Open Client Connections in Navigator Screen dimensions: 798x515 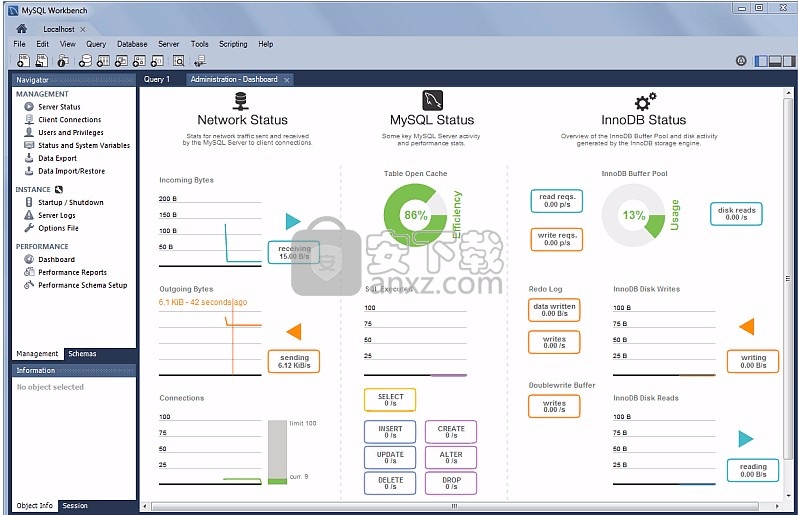[x=70, y=120]
